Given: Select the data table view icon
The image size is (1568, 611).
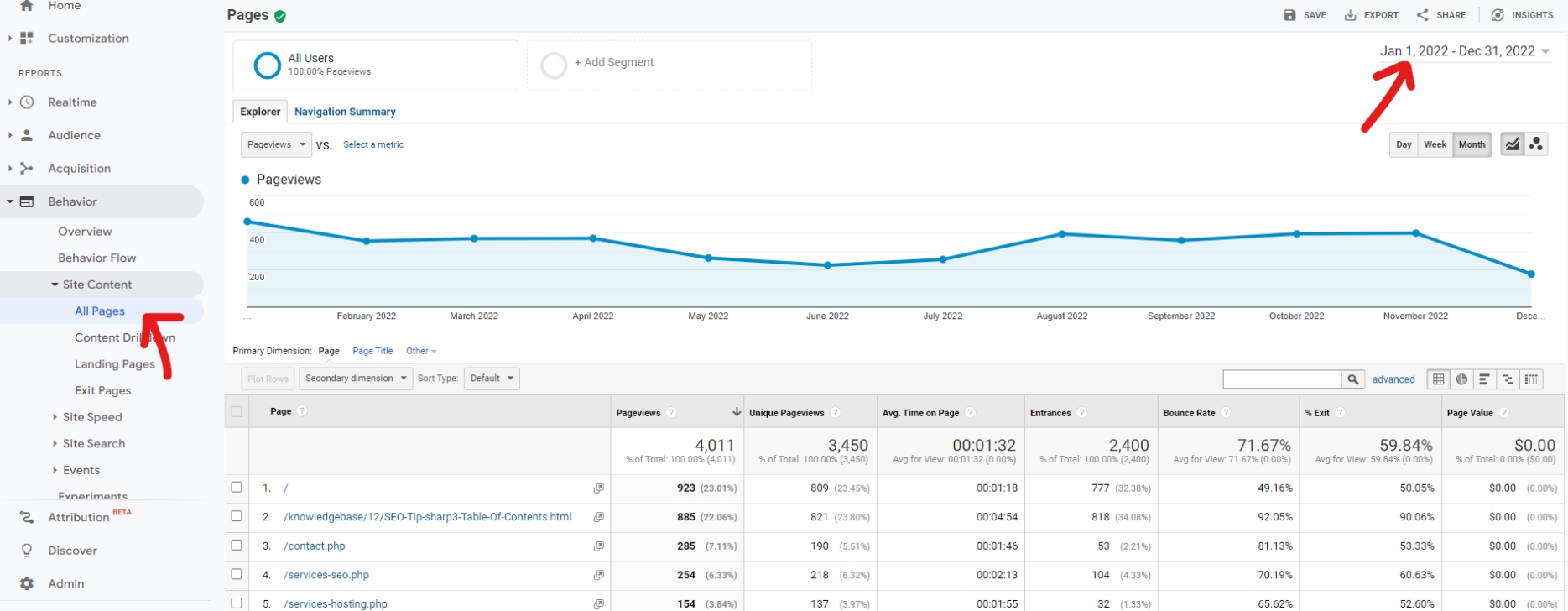Looking at the screenshot, I should [1439, 379].
